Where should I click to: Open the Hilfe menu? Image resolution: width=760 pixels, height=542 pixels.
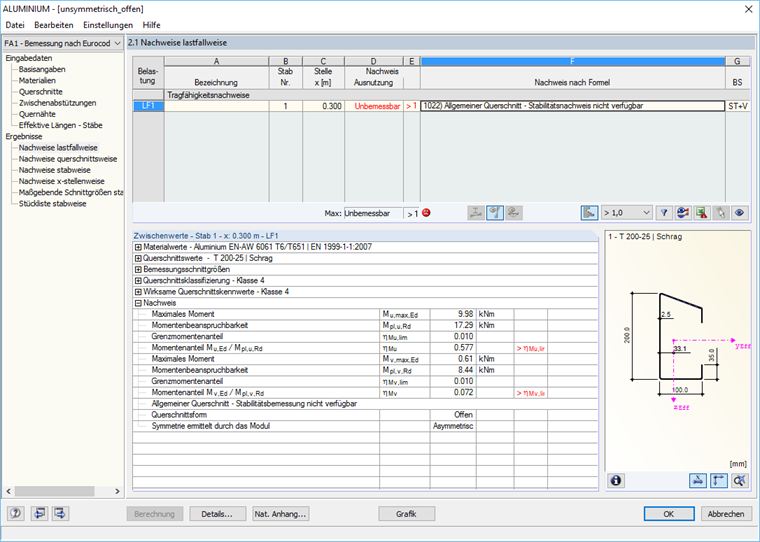151,25
